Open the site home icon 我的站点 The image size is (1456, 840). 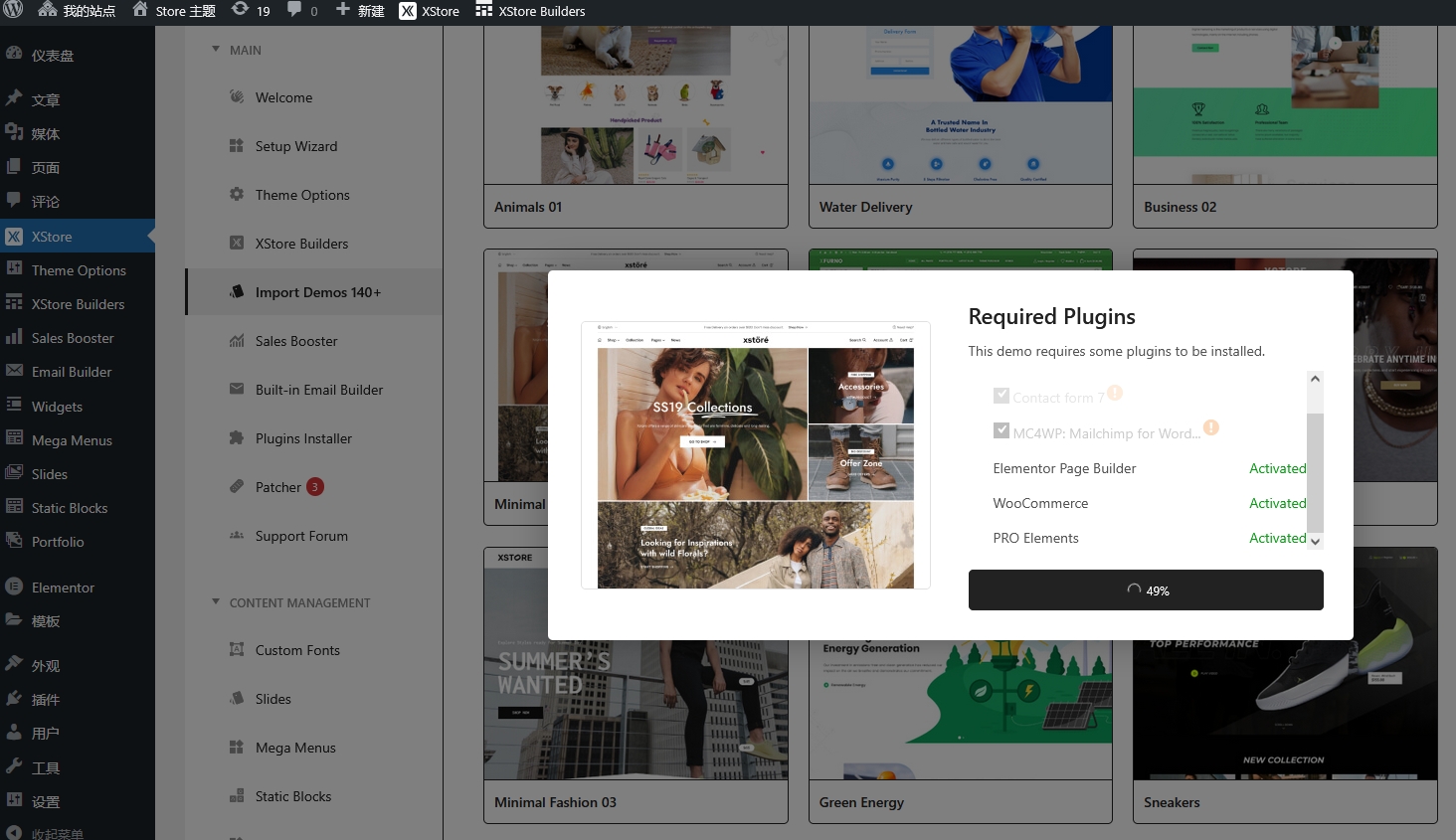click(47, 10)
